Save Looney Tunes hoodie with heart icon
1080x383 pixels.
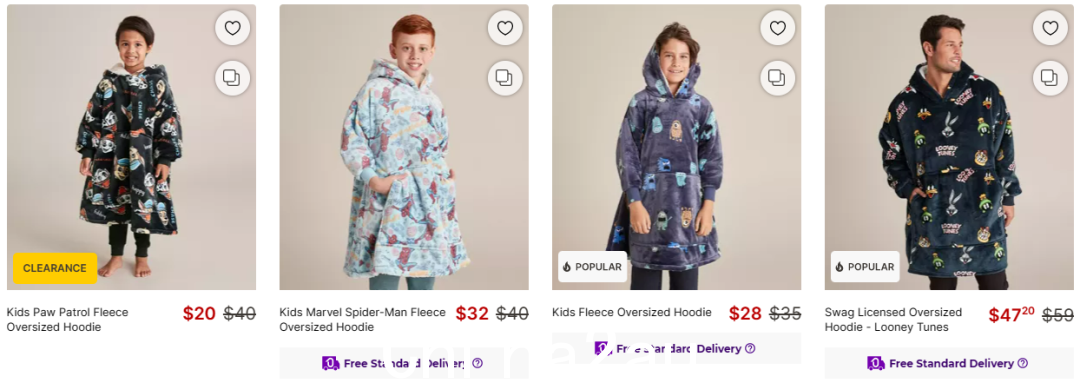tap(1050, 28)
